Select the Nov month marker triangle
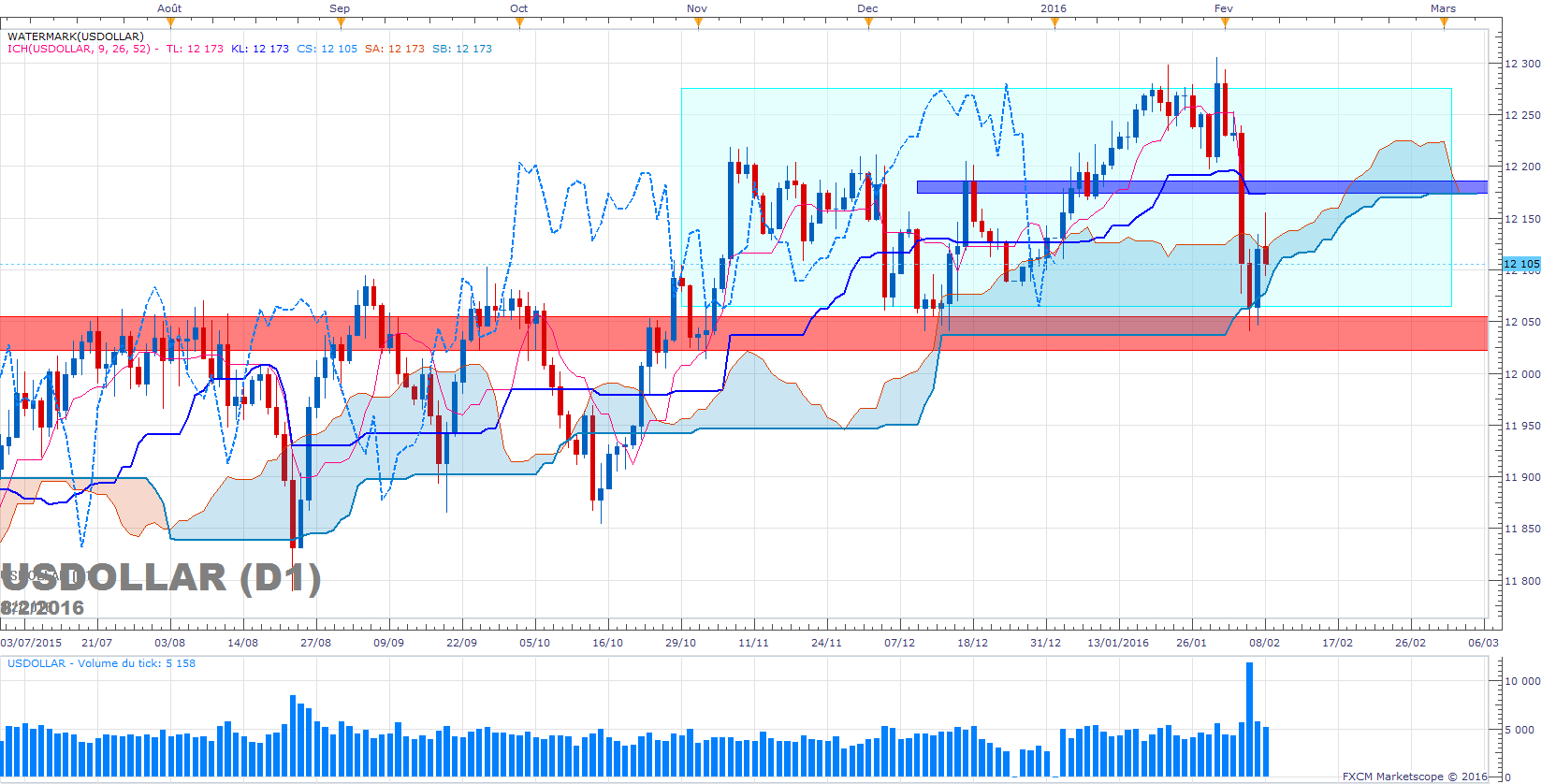 click(698, 22)
